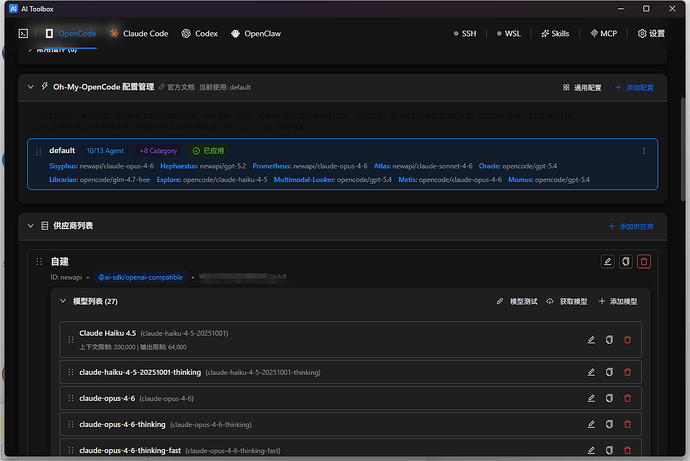Grab the claude-opus-4-6 drag handle

point(71,398)
